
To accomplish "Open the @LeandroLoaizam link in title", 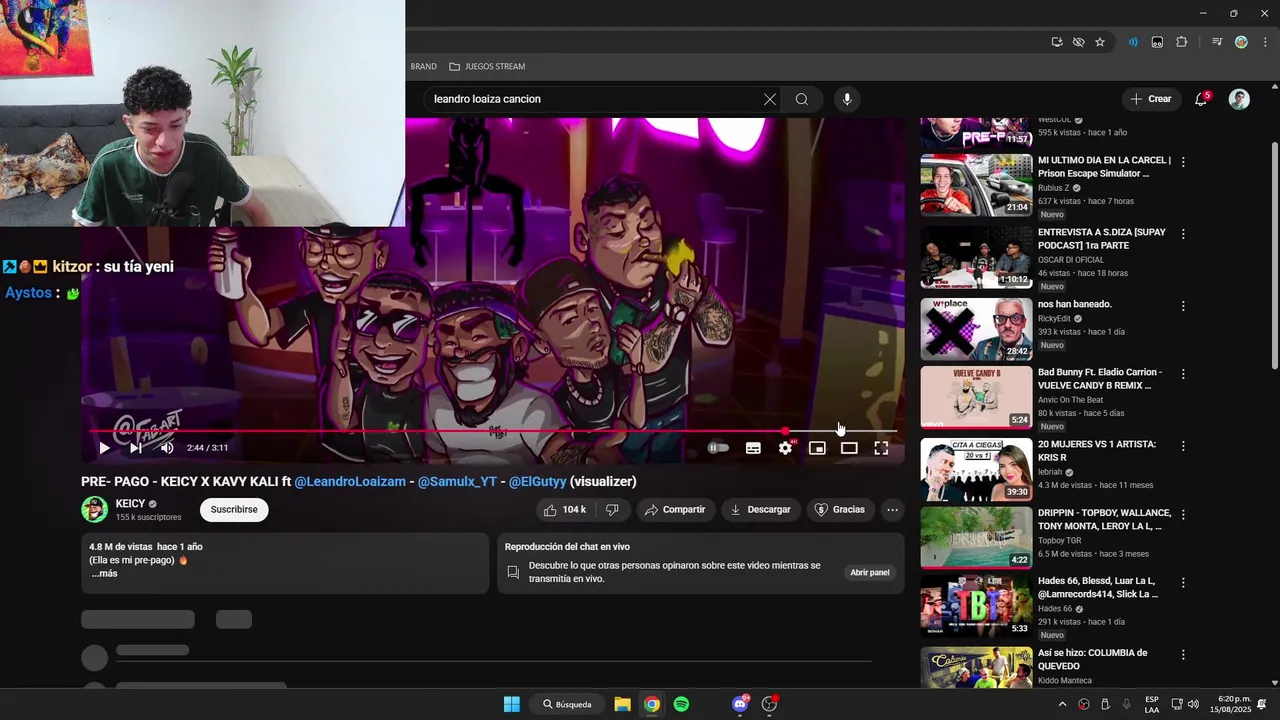I will point(351,482).
